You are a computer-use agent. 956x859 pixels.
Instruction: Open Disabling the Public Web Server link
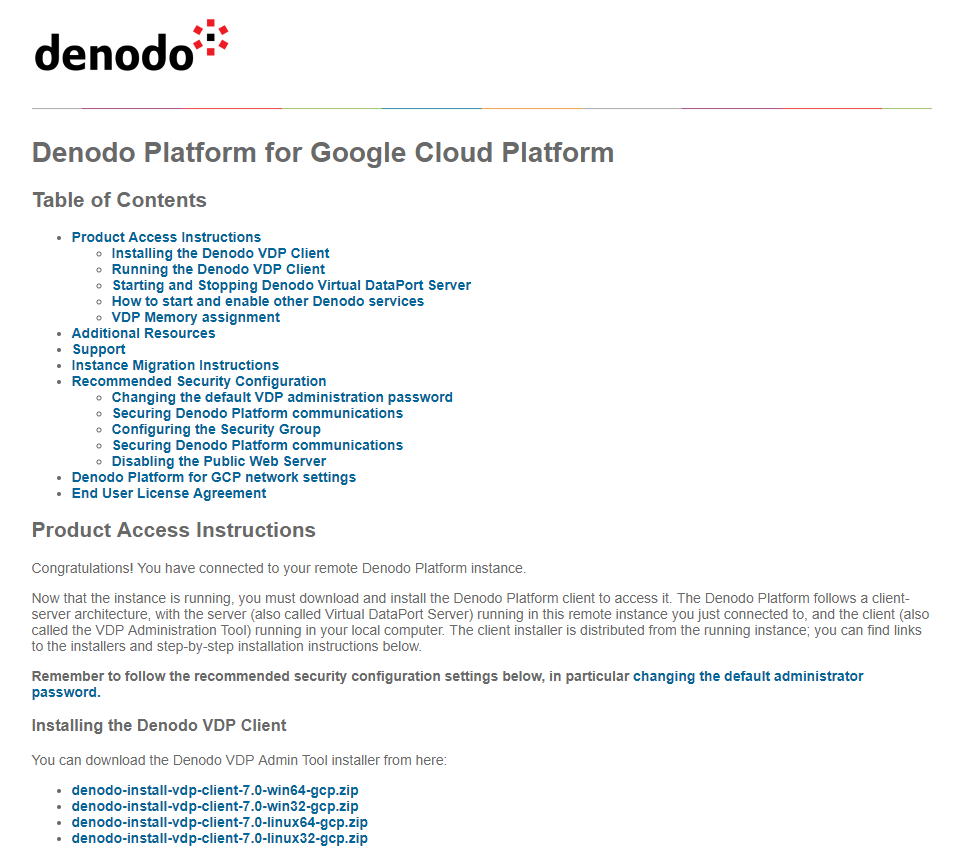[x=218, y=461]
